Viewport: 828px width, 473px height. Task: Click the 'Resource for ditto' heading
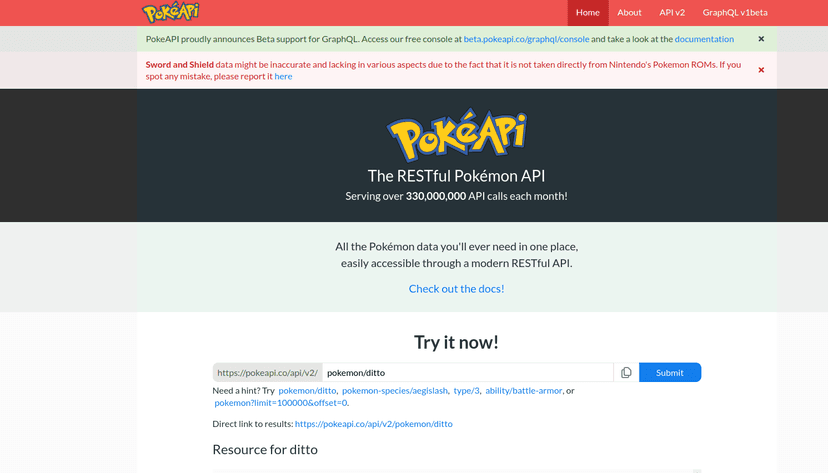tap(265, 450)
